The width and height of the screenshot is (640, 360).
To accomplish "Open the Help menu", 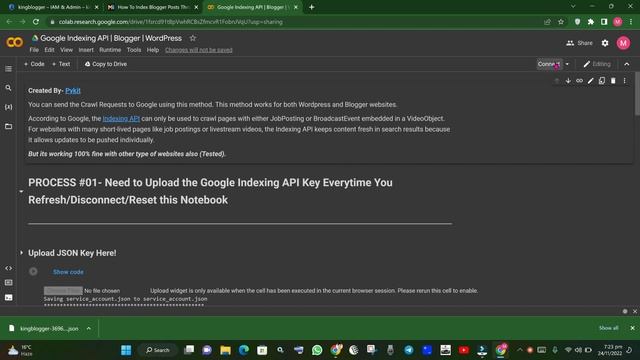I will click(153, 50).
